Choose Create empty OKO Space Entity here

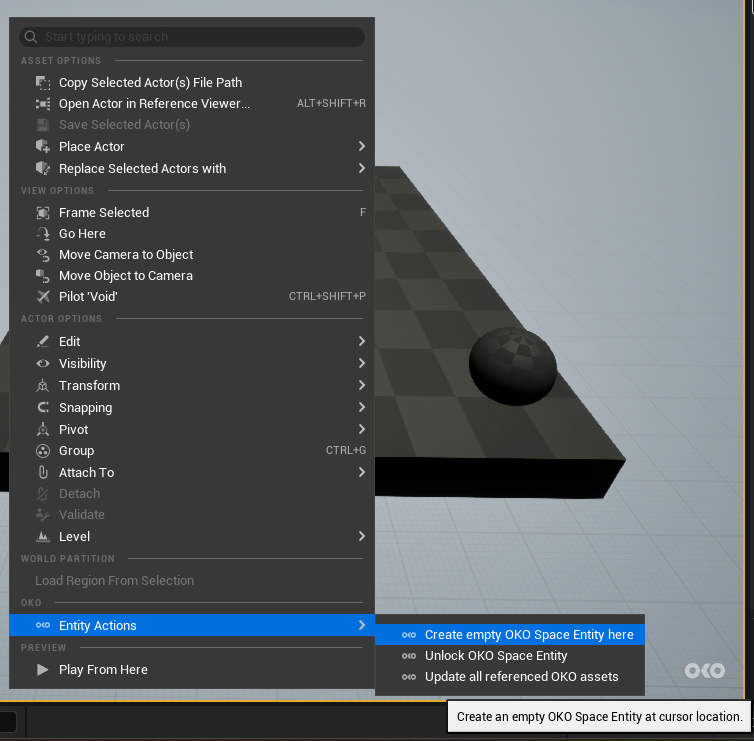pos(510,635)
